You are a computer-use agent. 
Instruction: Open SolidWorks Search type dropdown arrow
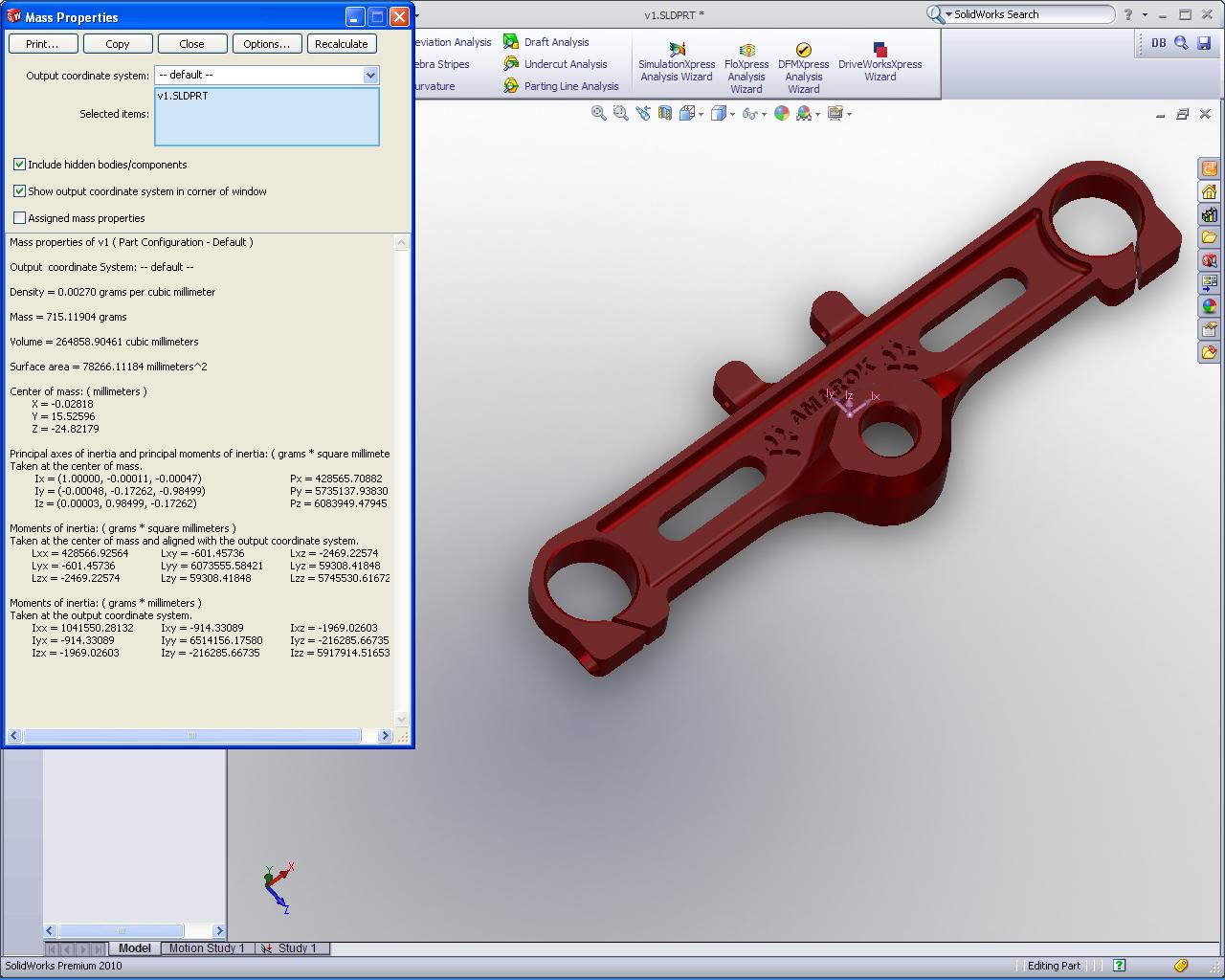point(948,14)
